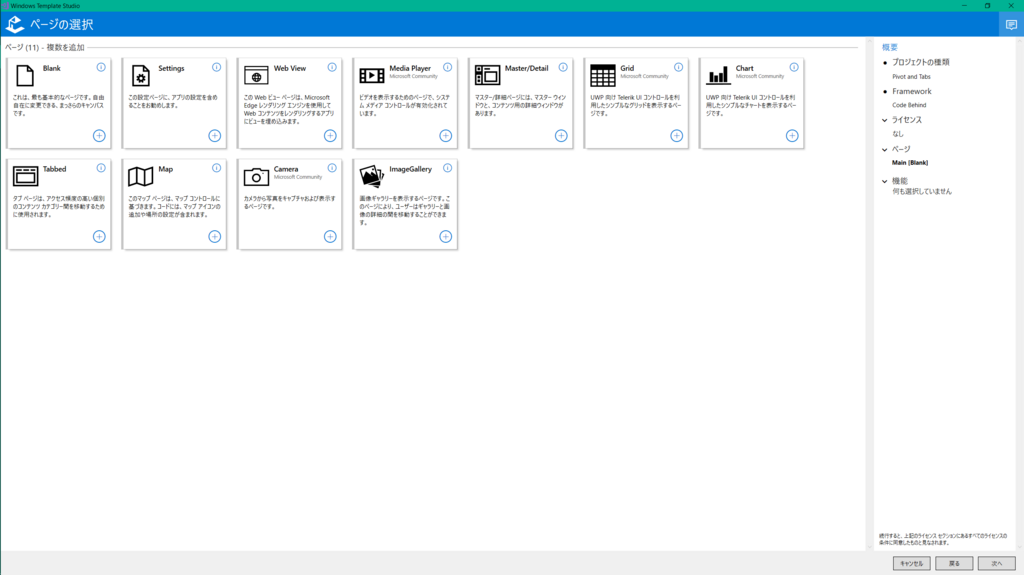Add the Media Player page with plus icon

coord(446,136)
